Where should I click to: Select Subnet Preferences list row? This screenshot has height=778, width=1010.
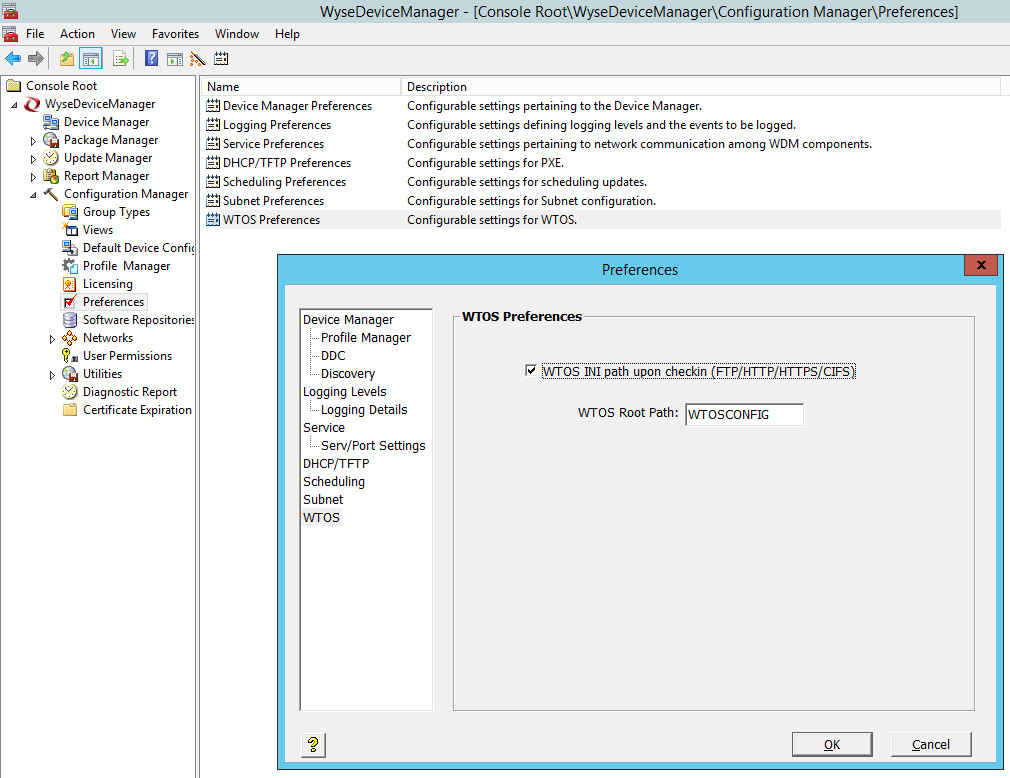point(602,201)
